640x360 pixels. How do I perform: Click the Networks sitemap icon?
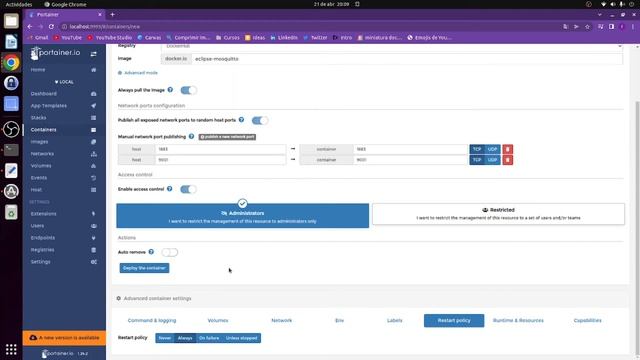point(93,154)
